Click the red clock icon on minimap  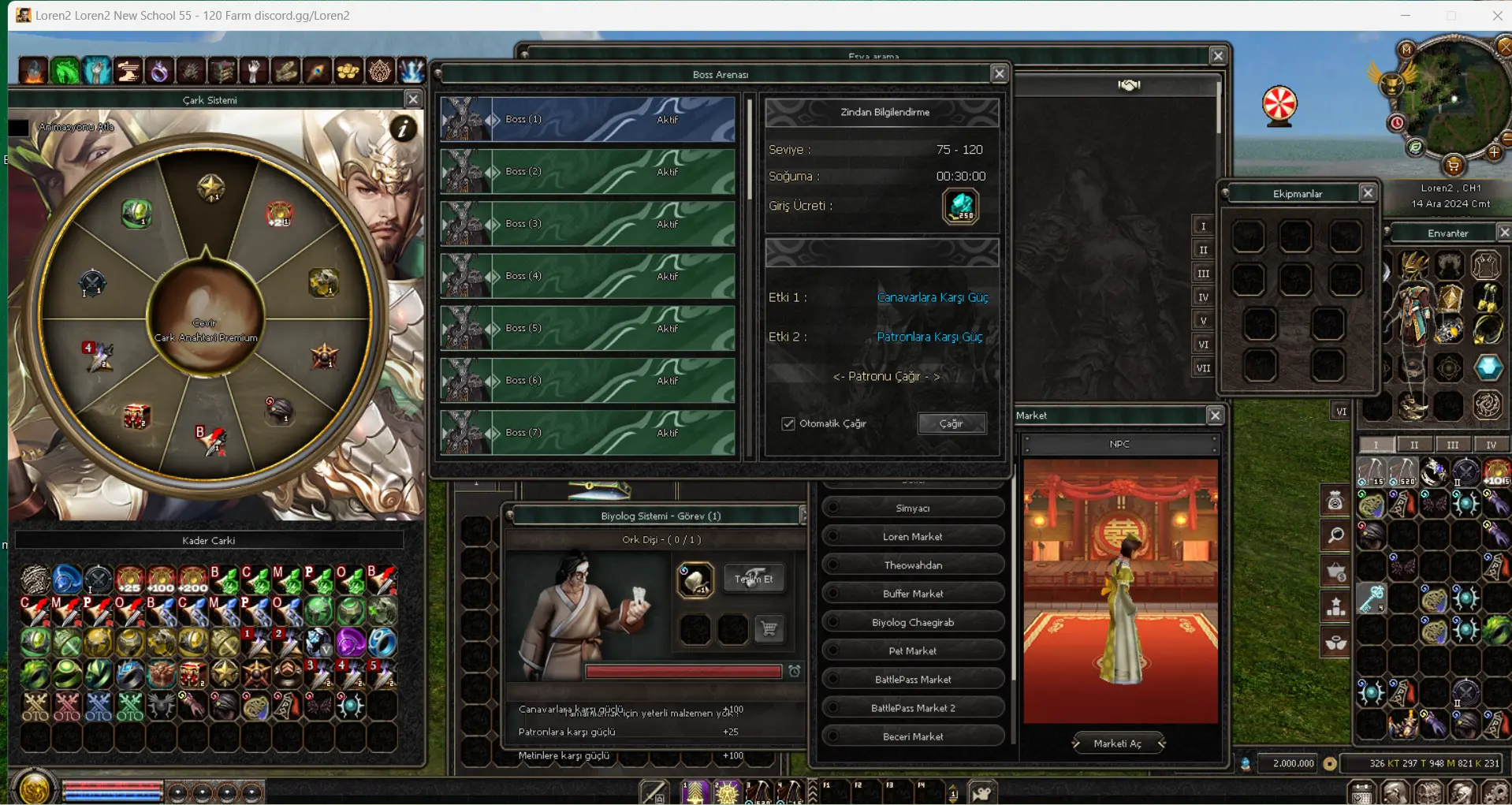1397,123
